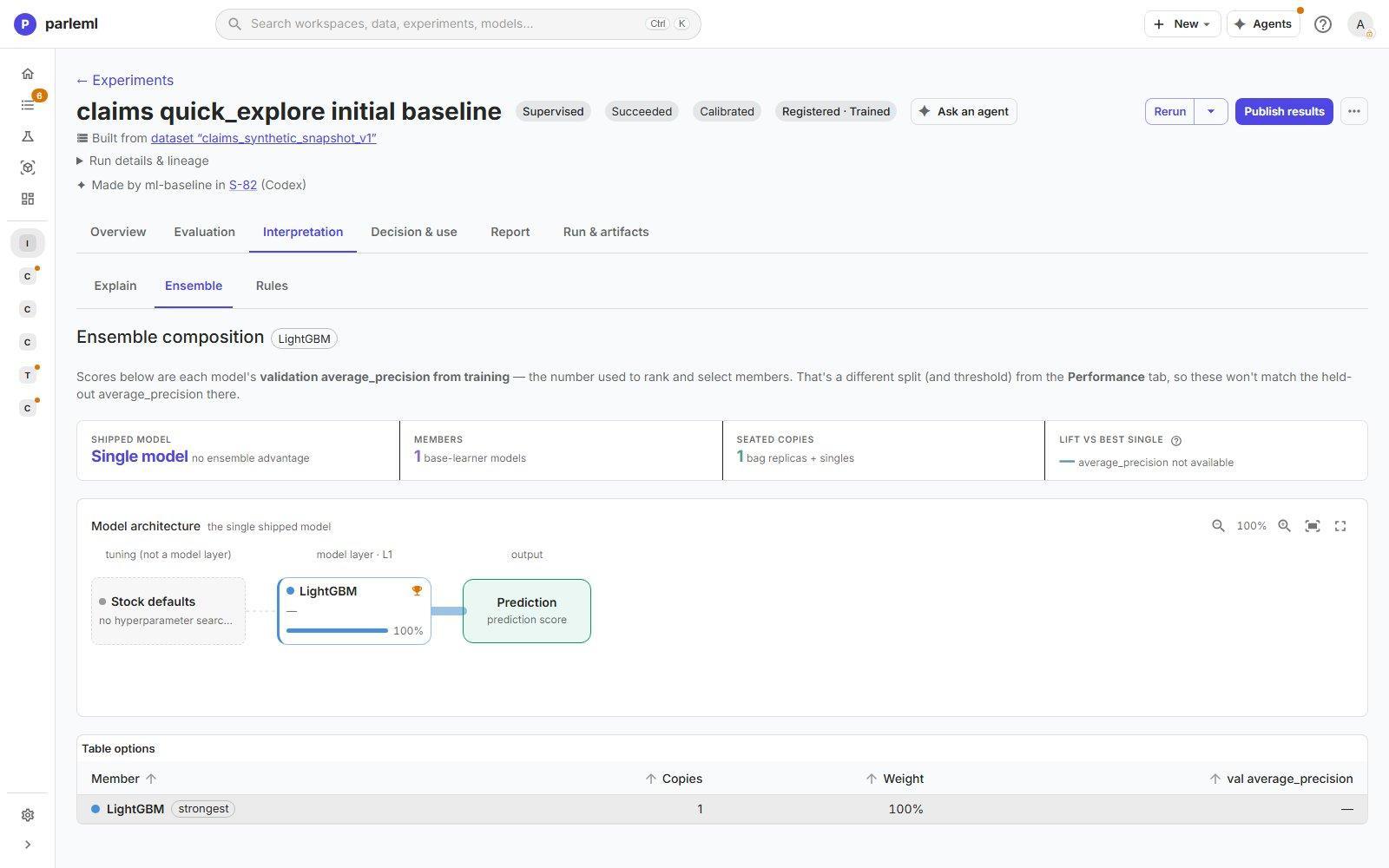Sort the table by Weight column

click(894, 779)
